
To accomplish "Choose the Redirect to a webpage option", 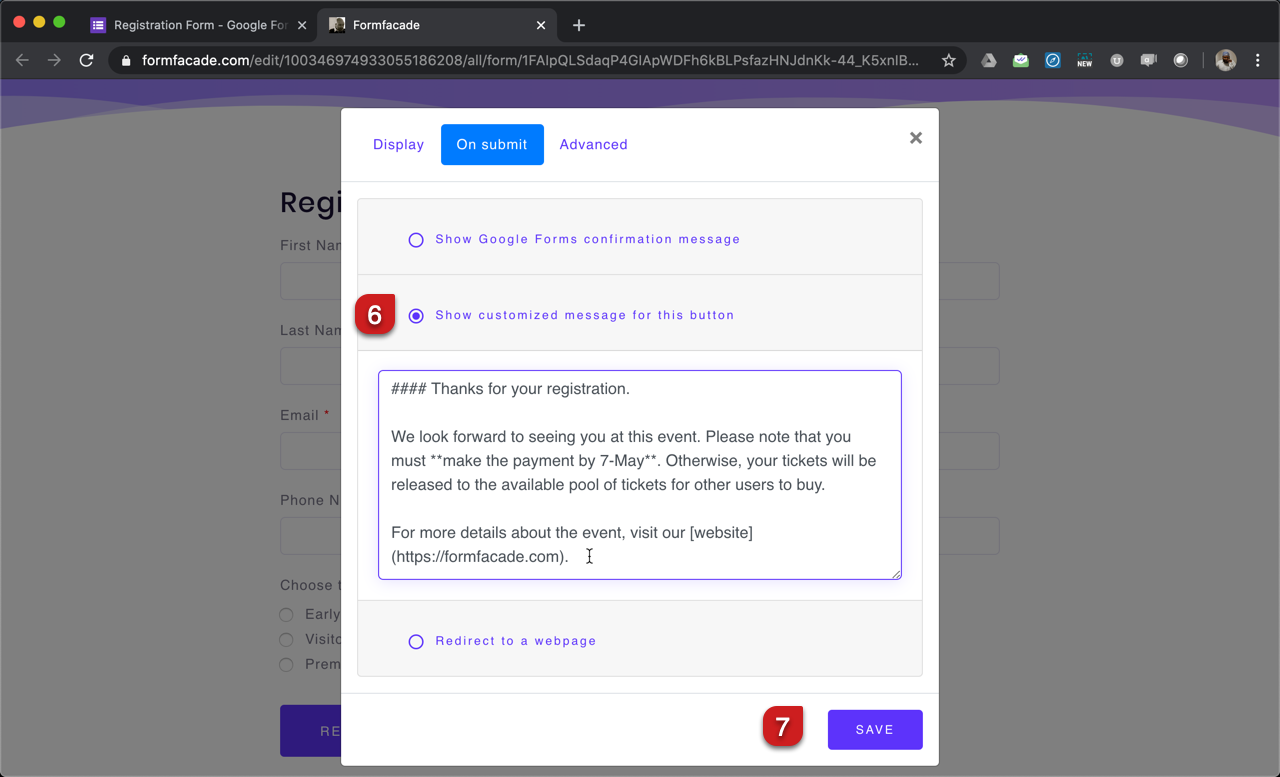I will tap(416, 642).
